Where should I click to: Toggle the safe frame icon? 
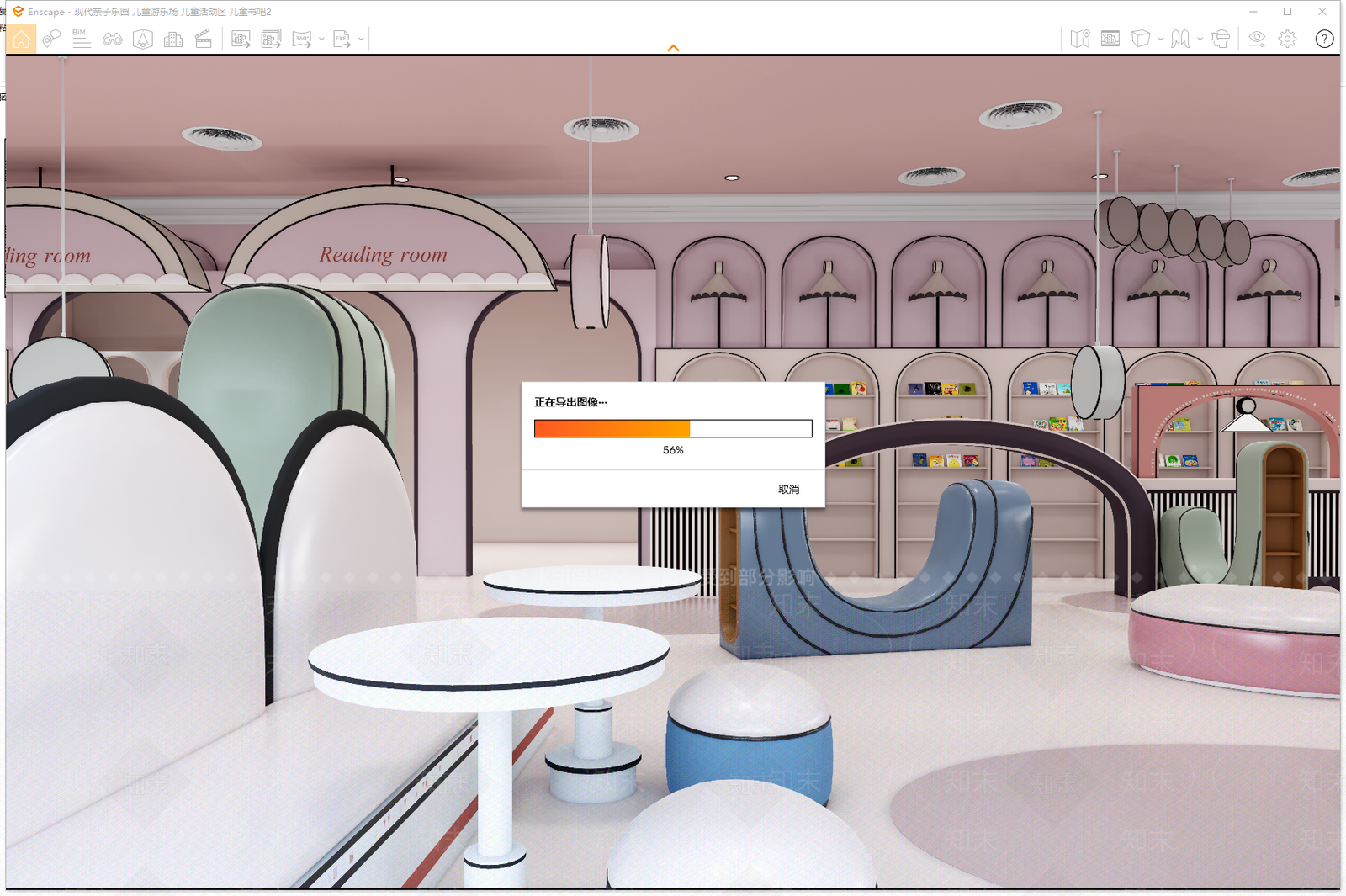coord(1110,39)
